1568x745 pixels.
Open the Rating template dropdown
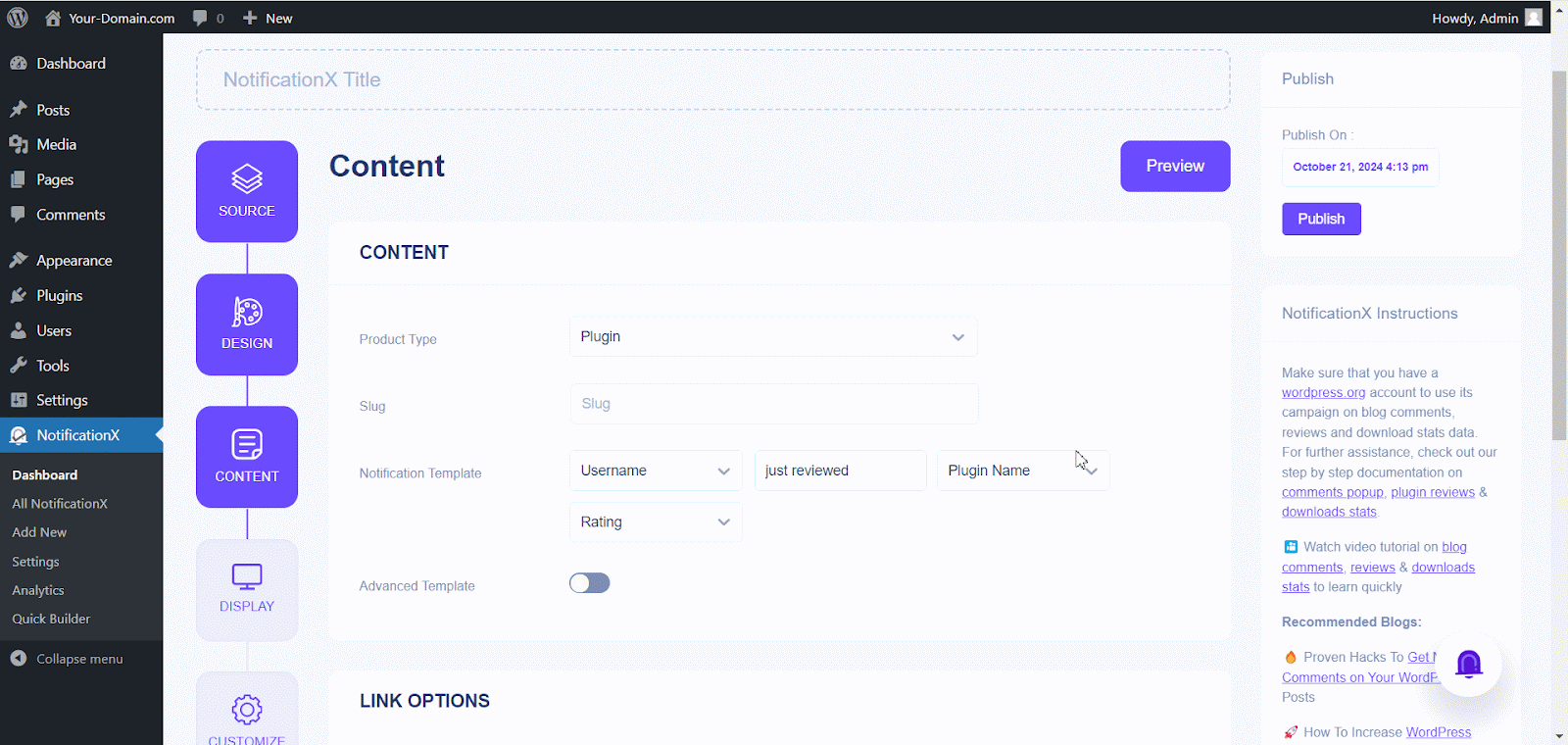tap(656, 522)
